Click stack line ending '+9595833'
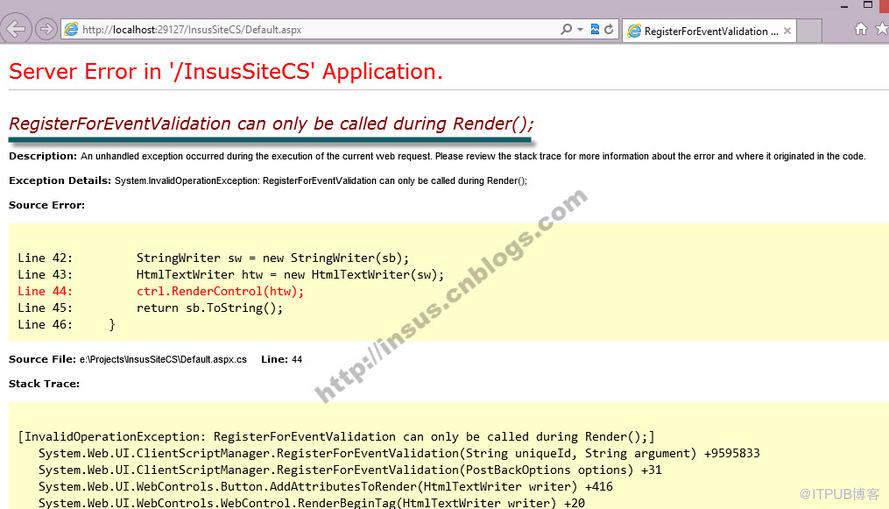 399,453
